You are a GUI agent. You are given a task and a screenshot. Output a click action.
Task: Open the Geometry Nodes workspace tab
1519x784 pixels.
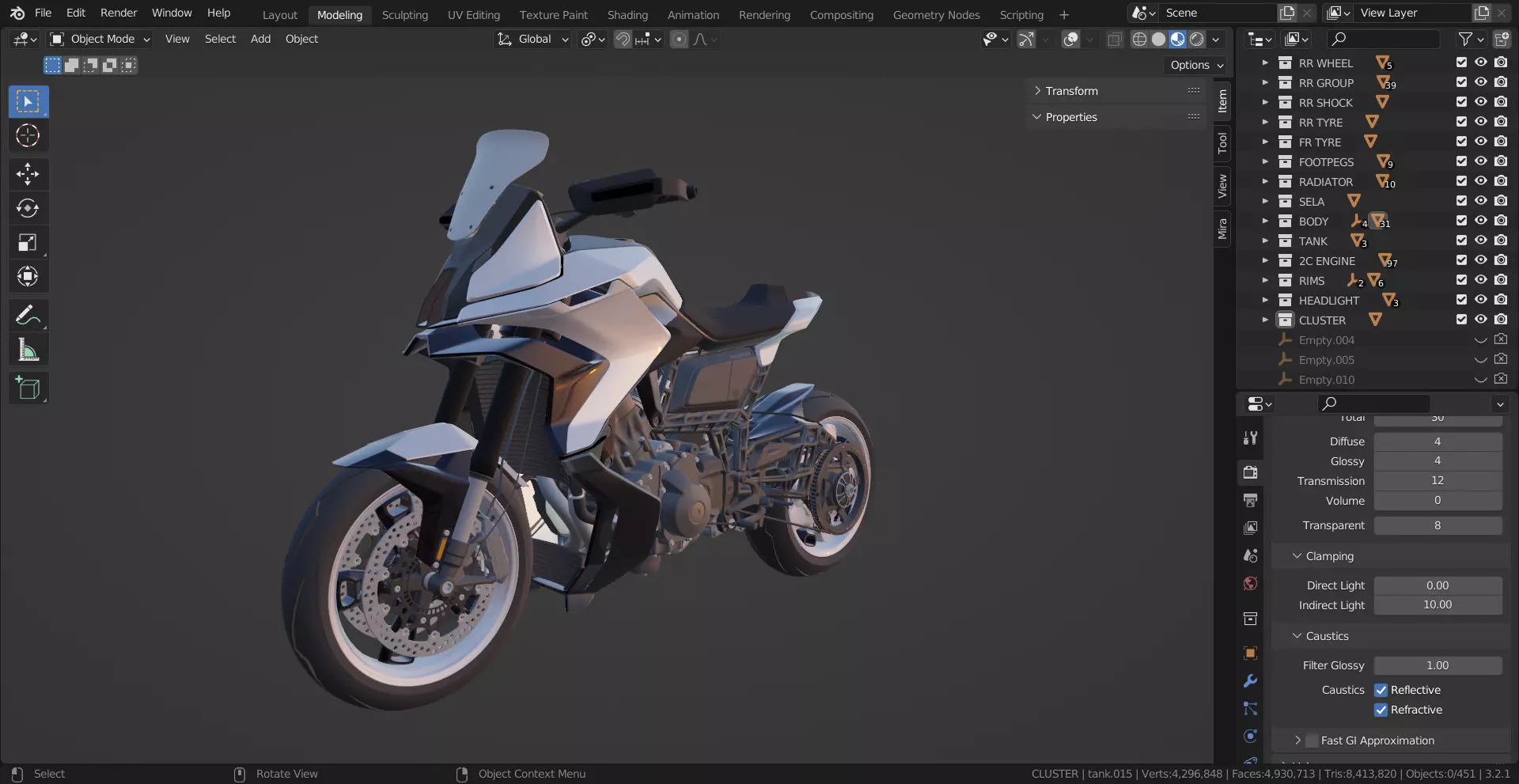(x=936, y=14)
